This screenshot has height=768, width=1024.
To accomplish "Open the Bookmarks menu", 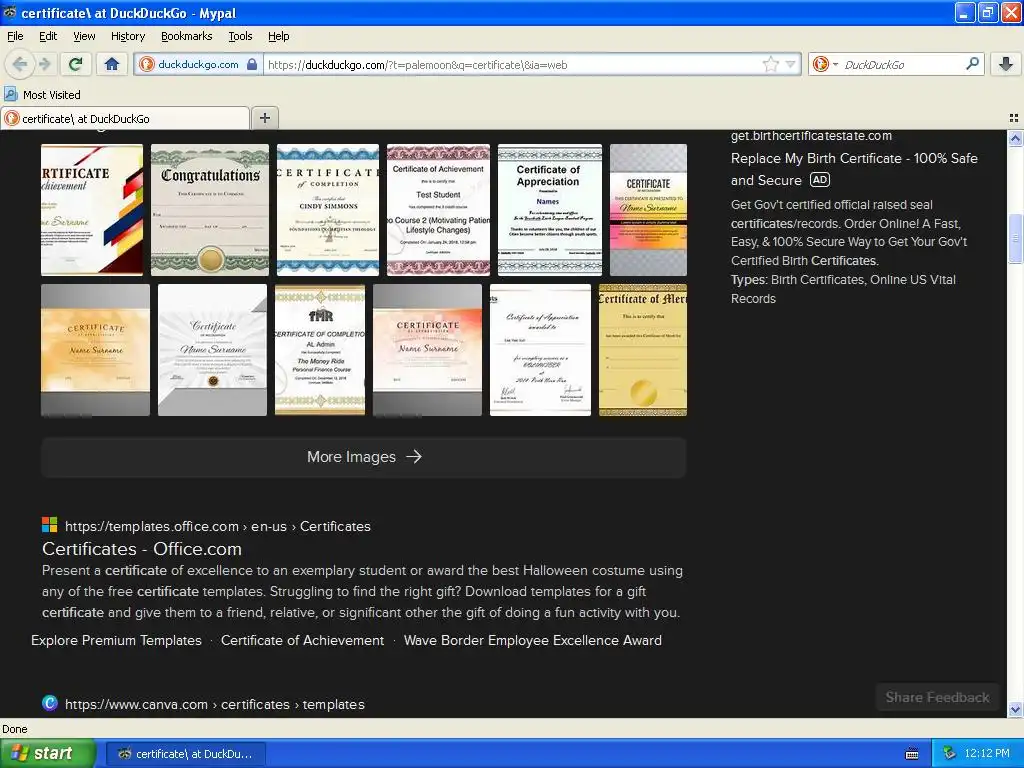I will 187,36.
